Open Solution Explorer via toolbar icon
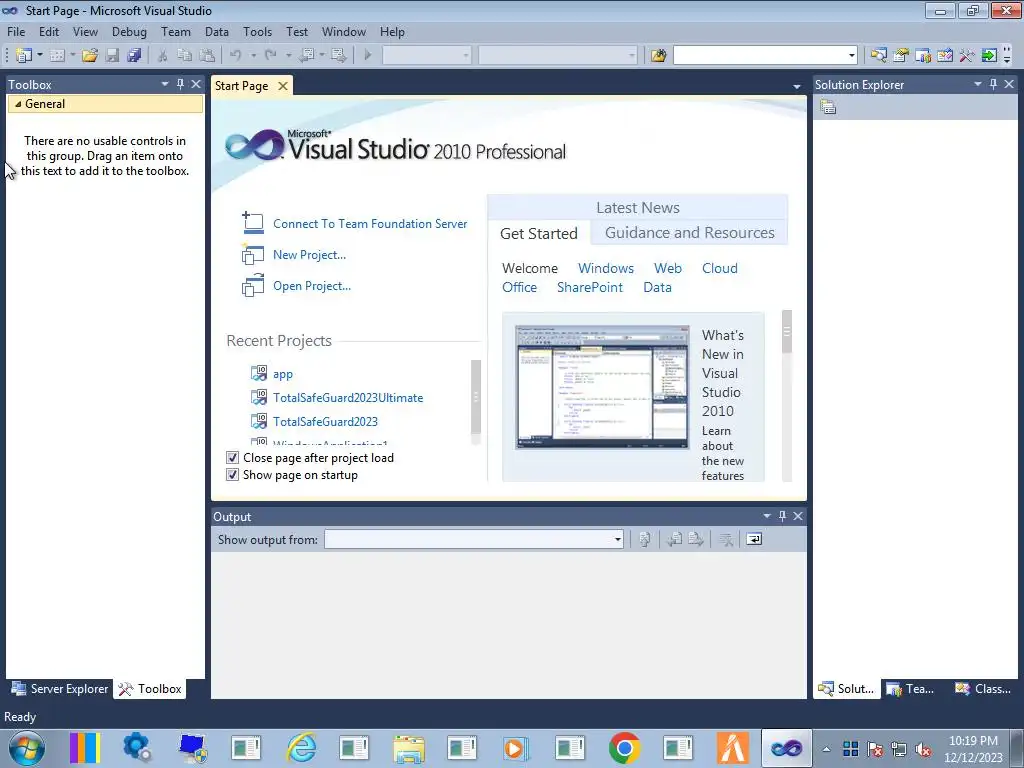Image resolution: width=1024 pixels, height=768 pixels. [x=879, y=56]
